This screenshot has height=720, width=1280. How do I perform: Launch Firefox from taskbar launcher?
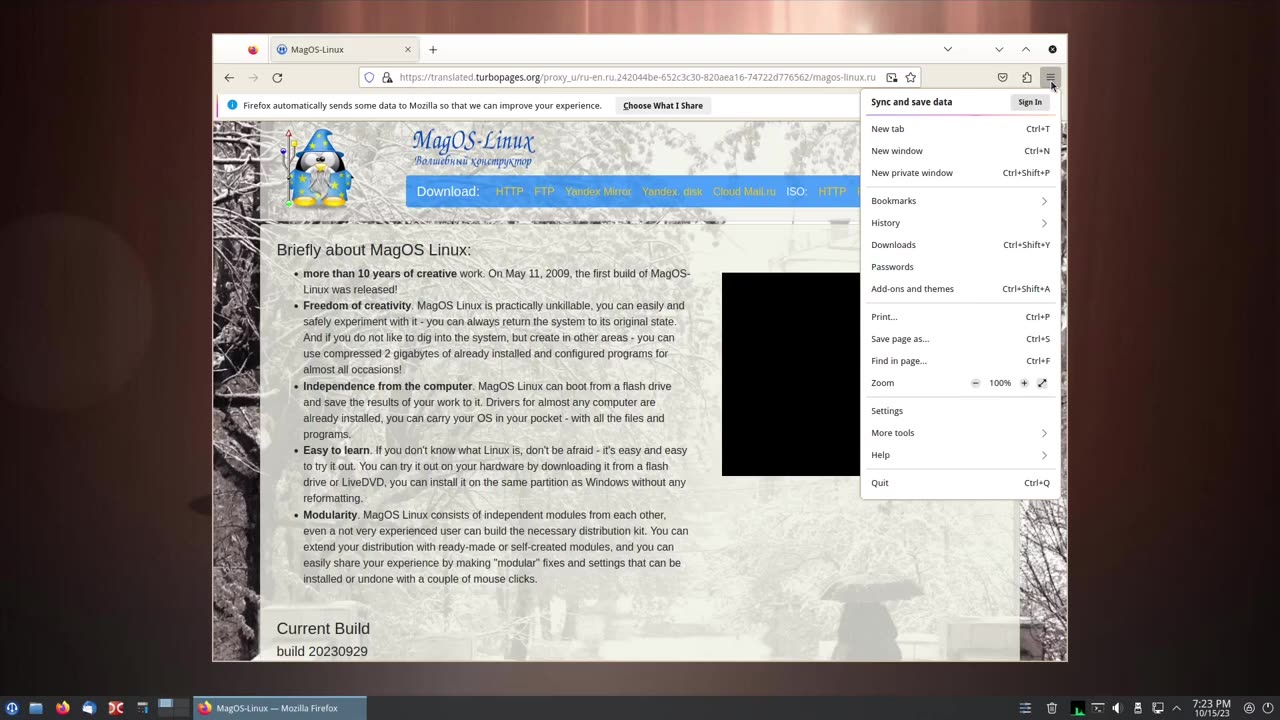[63, 708]
